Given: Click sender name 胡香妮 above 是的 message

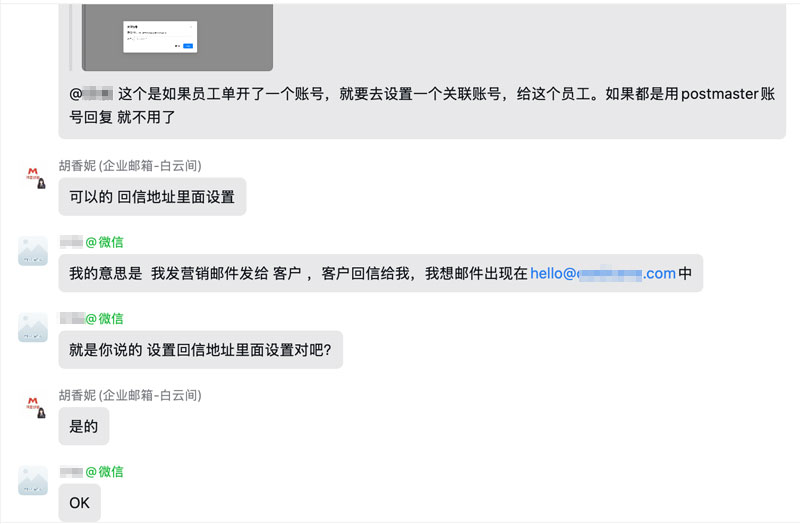Looking at the screenshot, I should click(x=130, y=395).
